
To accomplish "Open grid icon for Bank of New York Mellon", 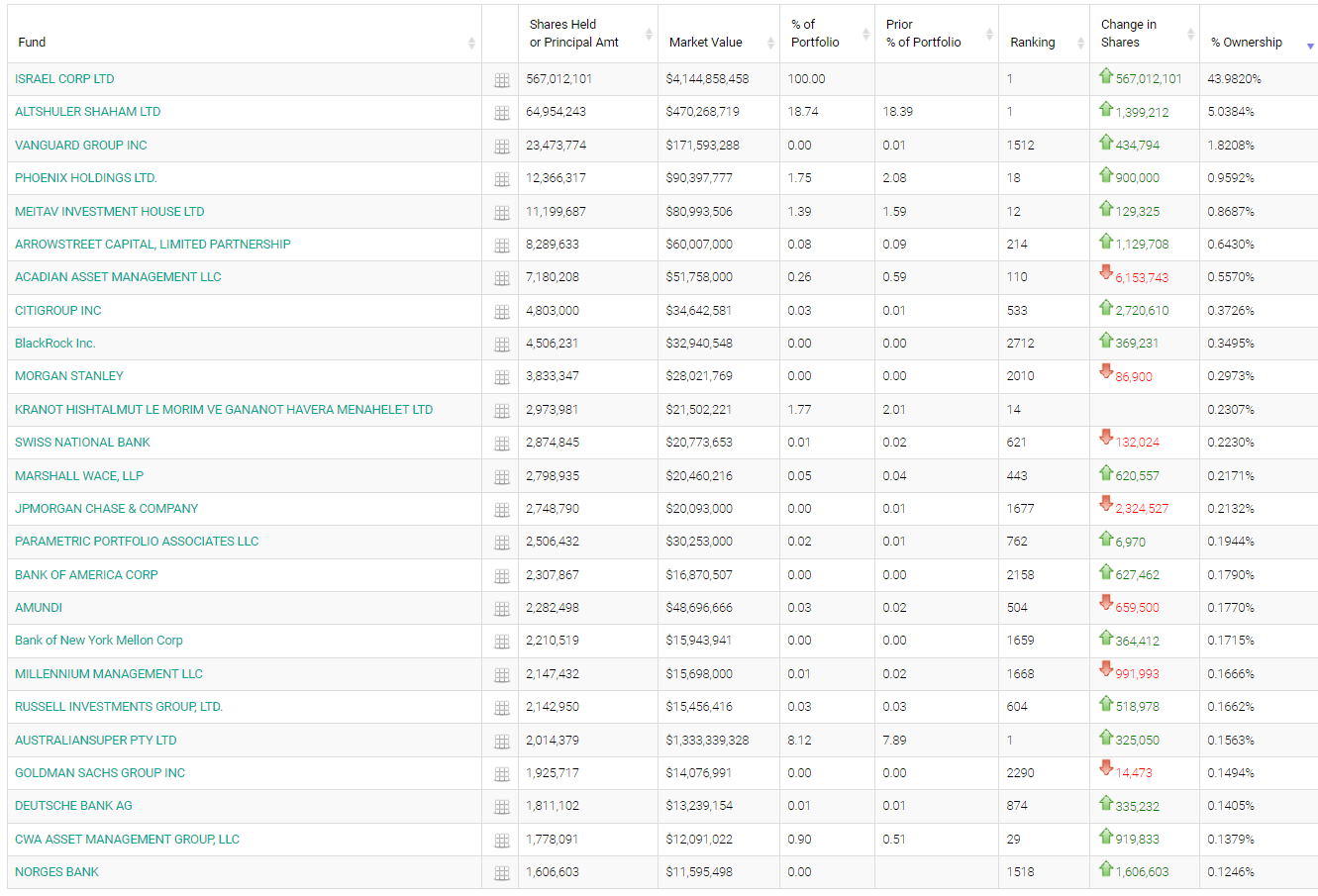I will [502, 642].
